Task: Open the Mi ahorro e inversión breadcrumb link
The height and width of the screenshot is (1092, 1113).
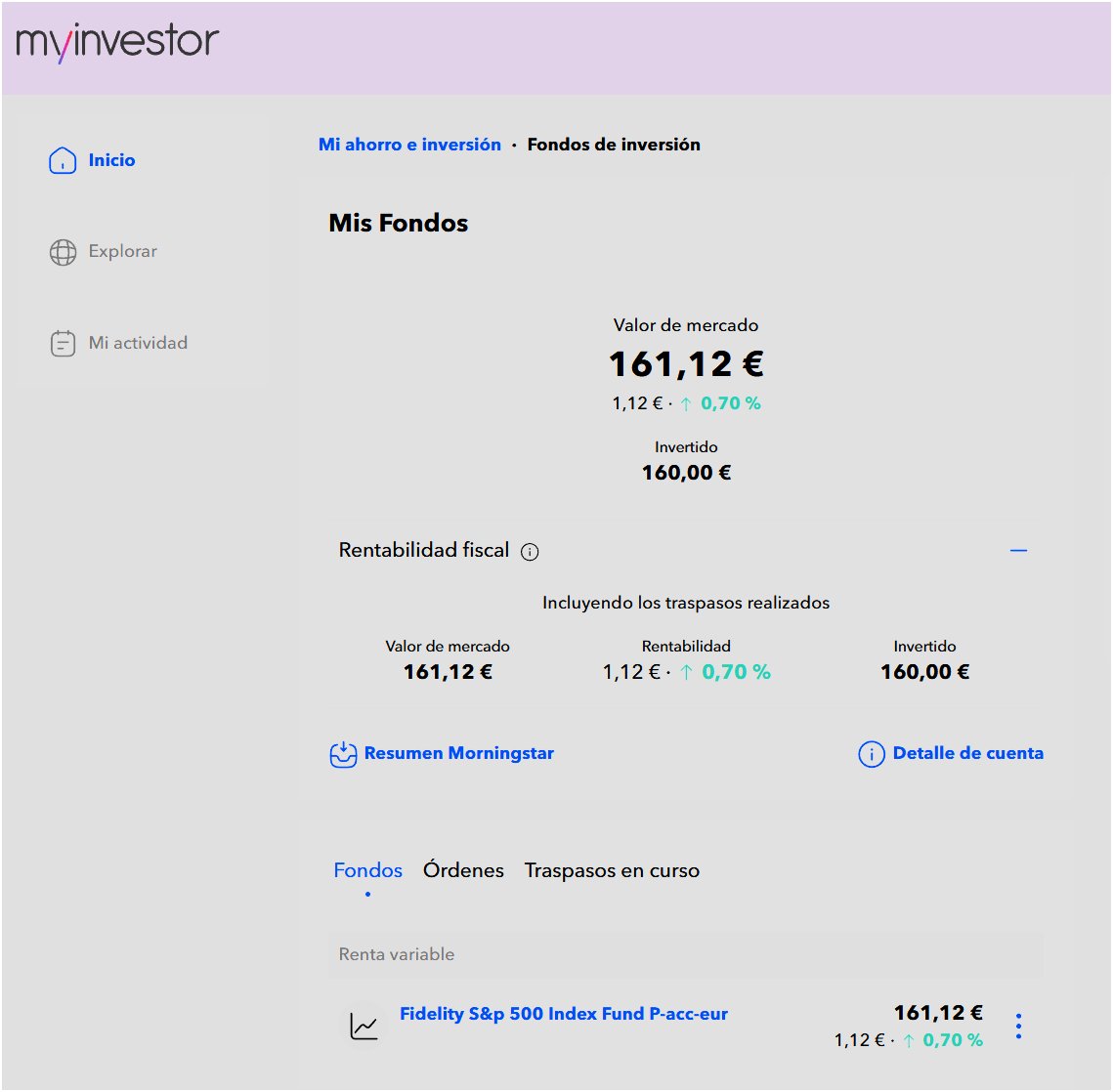Action: click(409, 144)
